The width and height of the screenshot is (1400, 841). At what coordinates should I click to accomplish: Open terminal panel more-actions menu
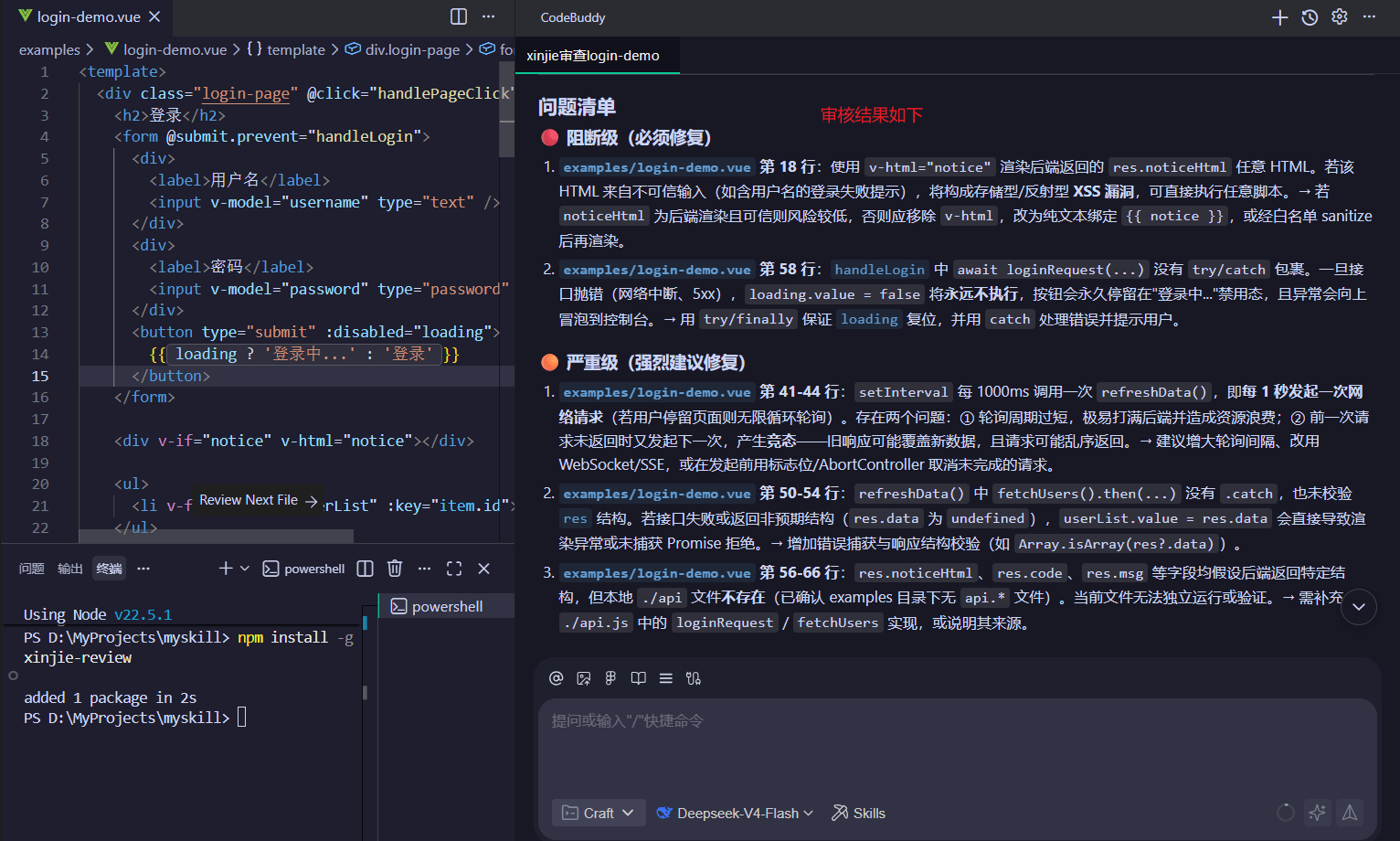click(x=424, y=569)
